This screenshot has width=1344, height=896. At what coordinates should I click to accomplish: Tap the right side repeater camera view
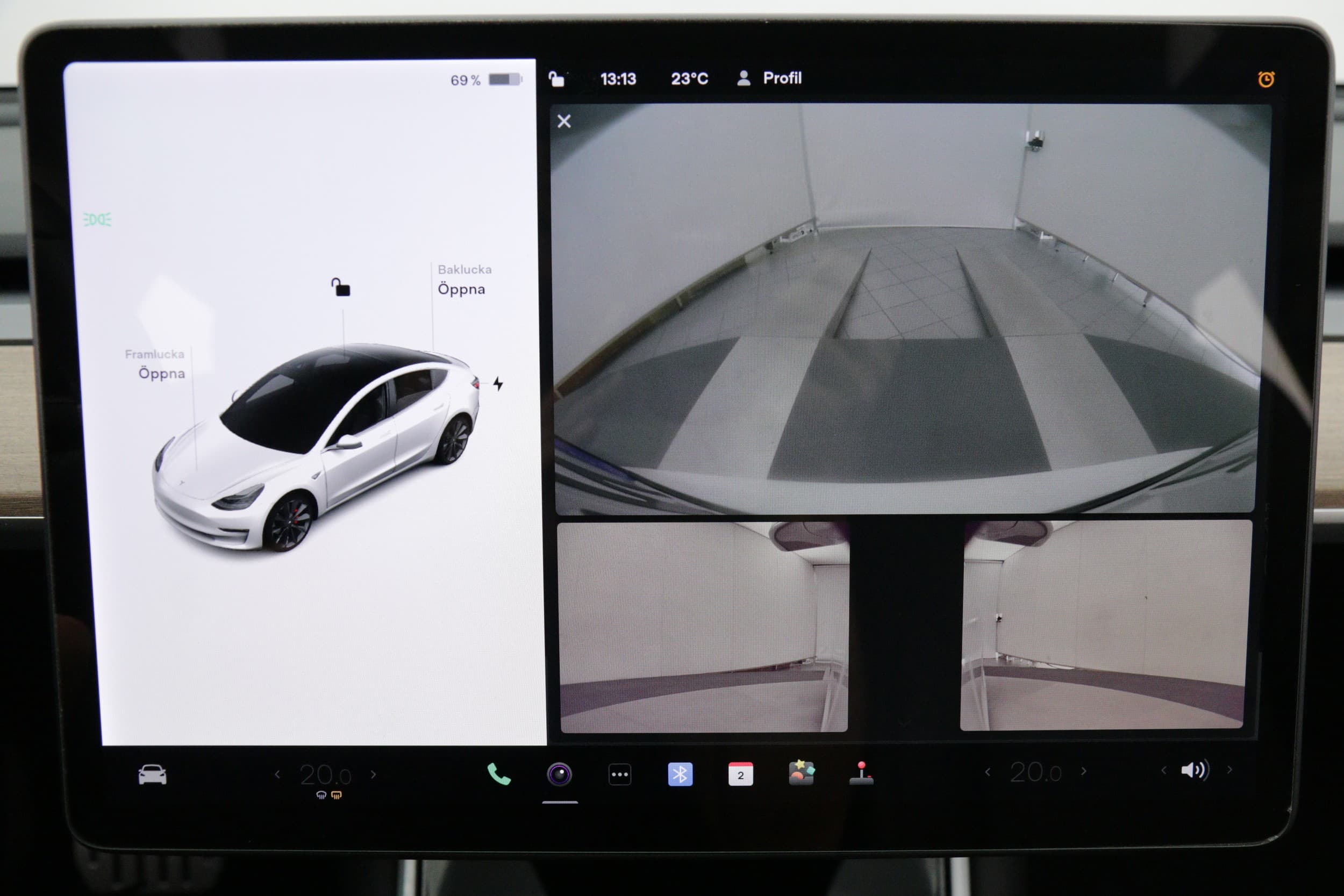[1105, 625]
